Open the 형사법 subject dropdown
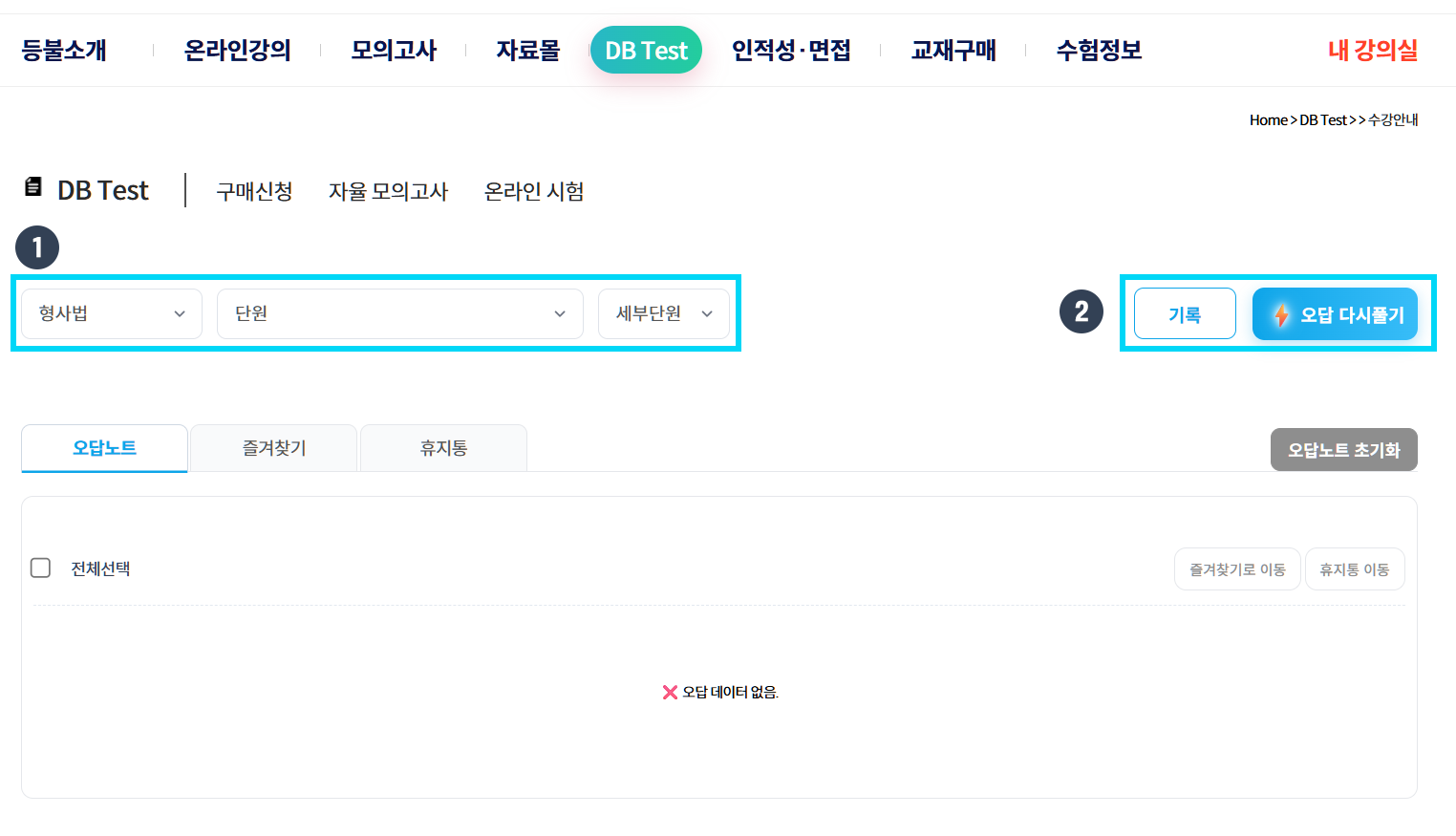 coord(112,313)
